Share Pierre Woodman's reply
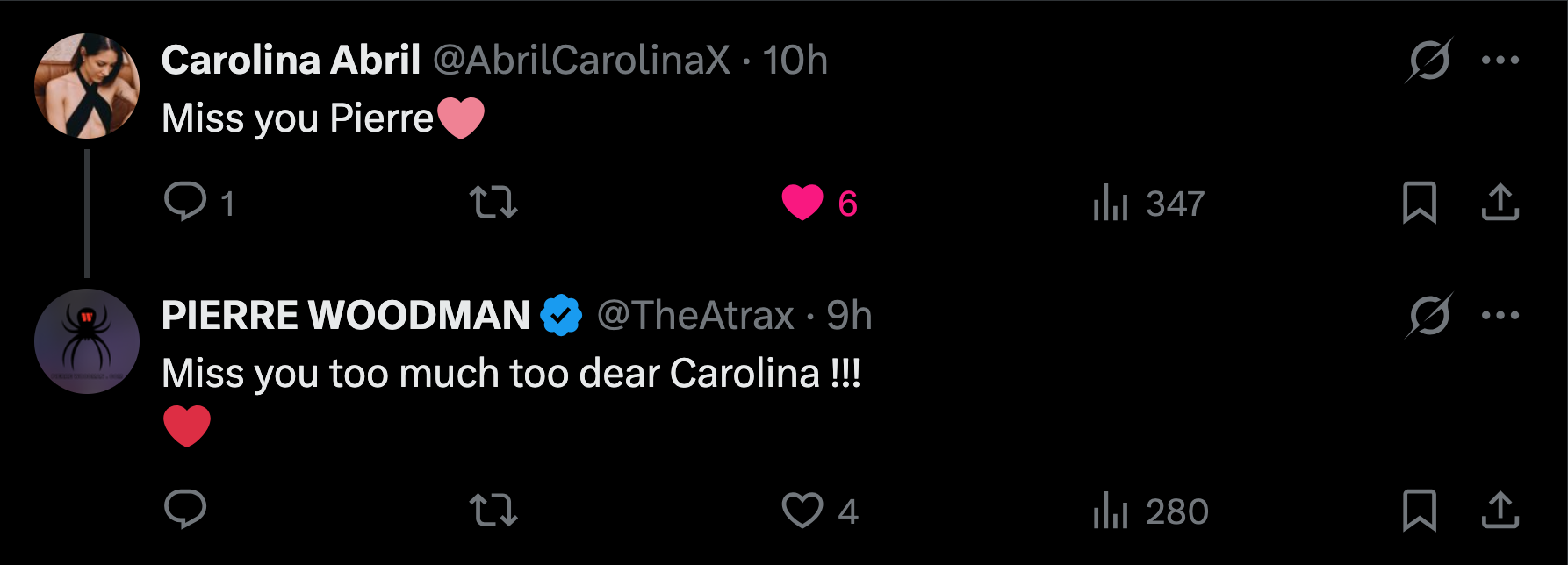This screenshot has height=565, width=1568. 1500,510
